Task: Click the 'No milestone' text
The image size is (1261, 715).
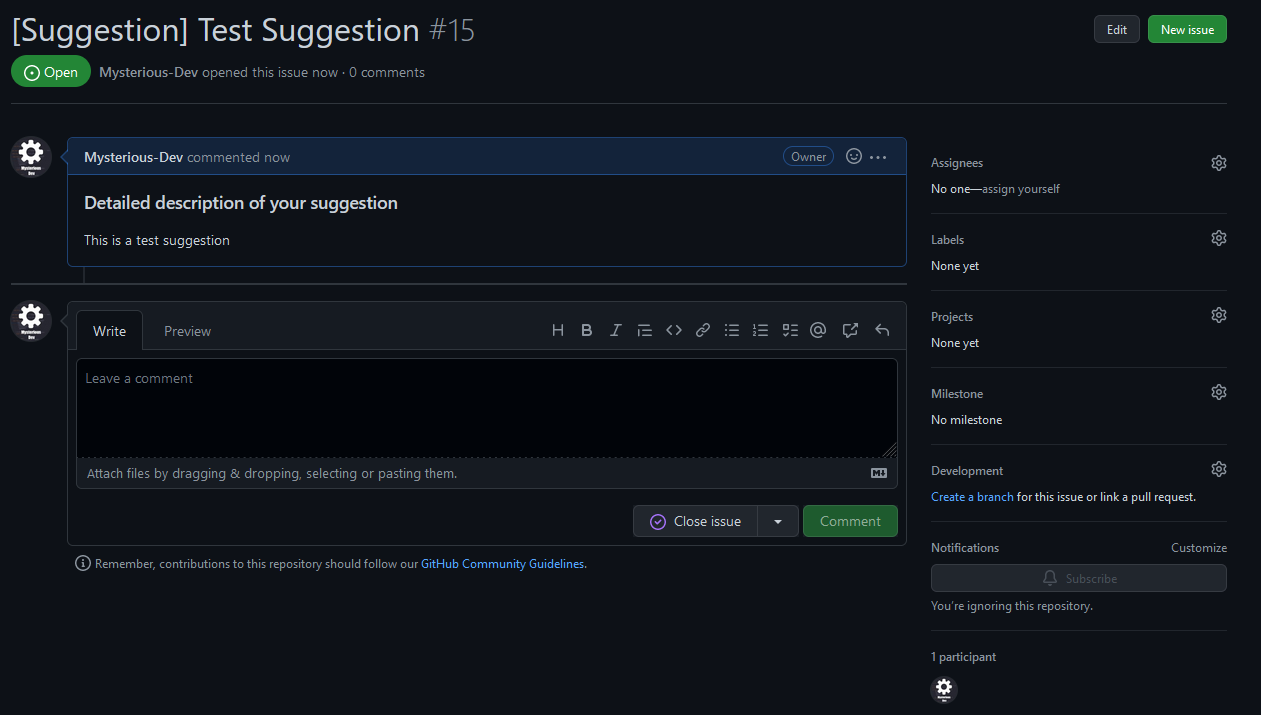Action: [966, 420]
